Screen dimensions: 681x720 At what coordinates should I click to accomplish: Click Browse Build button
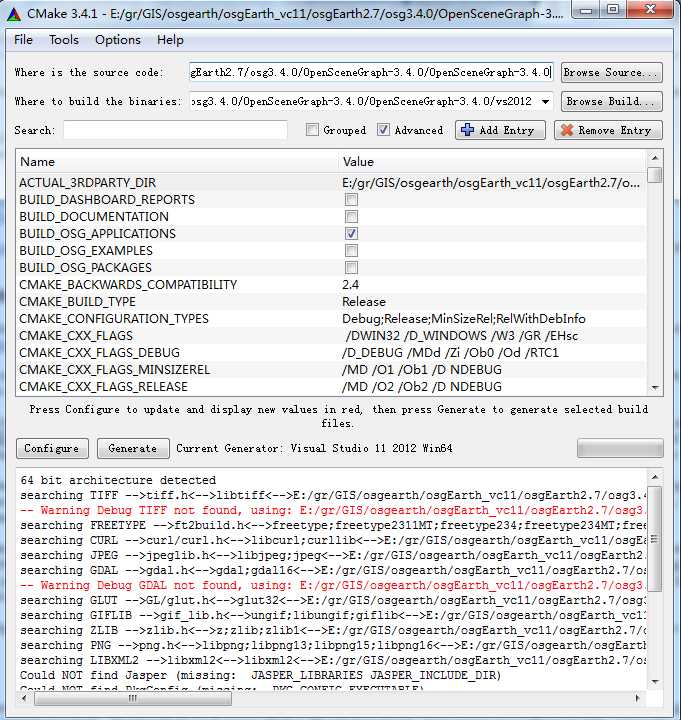pos(611,101)
